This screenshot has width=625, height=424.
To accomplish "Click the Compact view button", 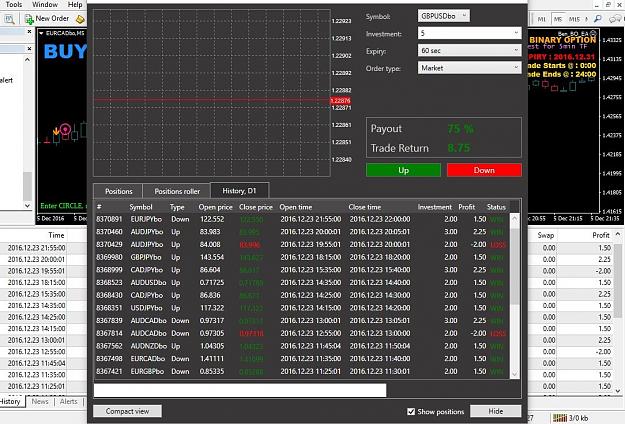I will tap(128, 411).
